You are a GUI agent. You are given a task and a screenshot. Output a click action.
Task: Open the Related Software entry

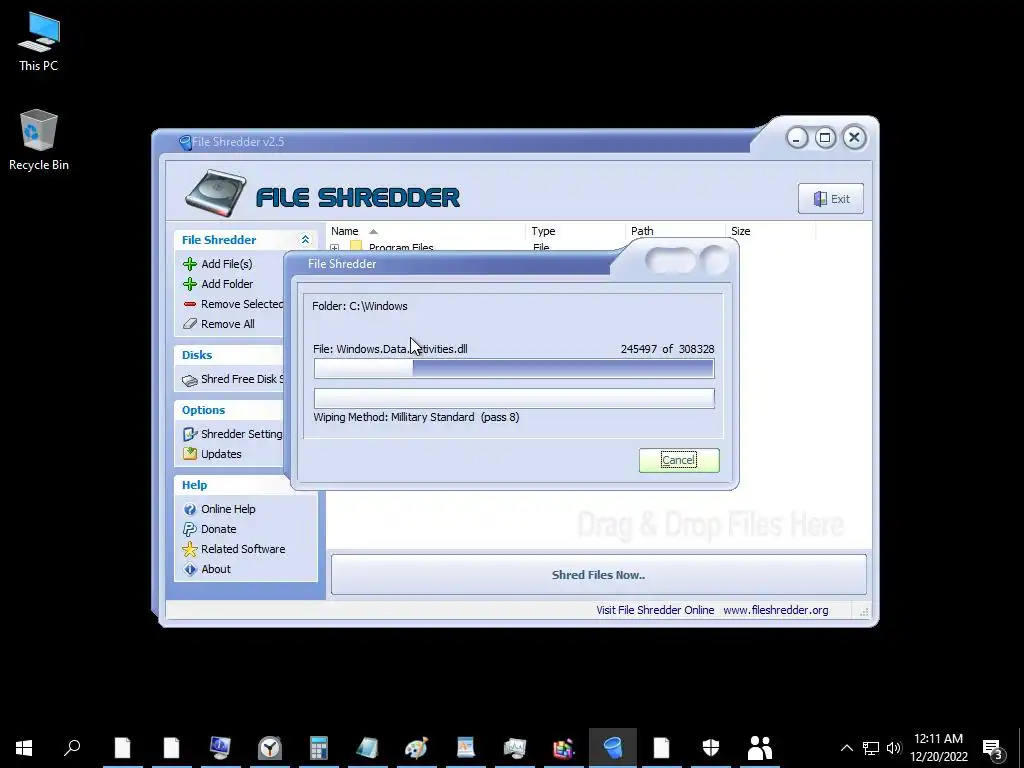(243, 549)
